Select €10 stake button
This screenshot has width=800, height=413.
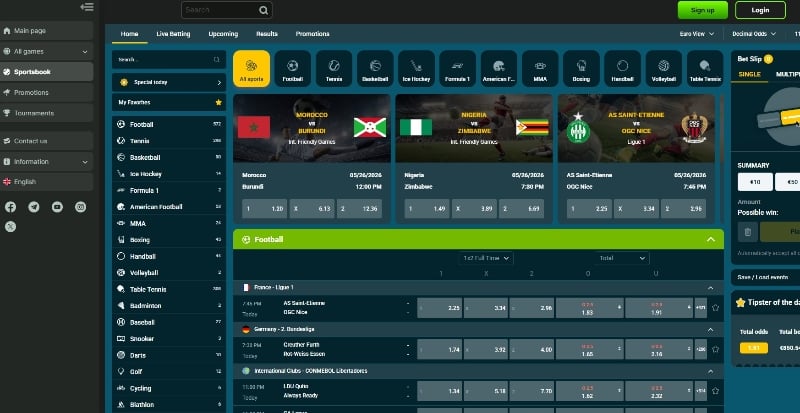[755, 182]
